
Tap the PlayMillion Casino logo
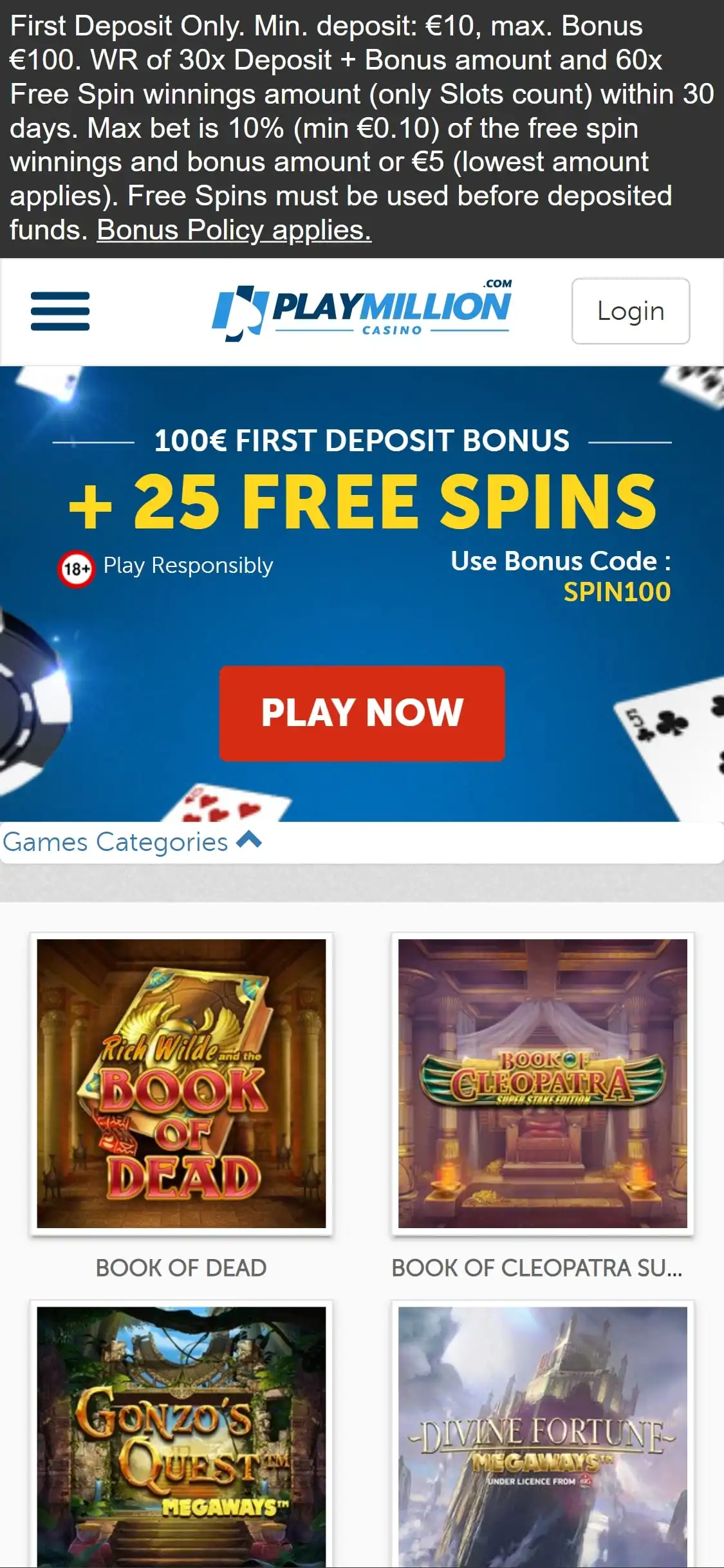(362, 311)
